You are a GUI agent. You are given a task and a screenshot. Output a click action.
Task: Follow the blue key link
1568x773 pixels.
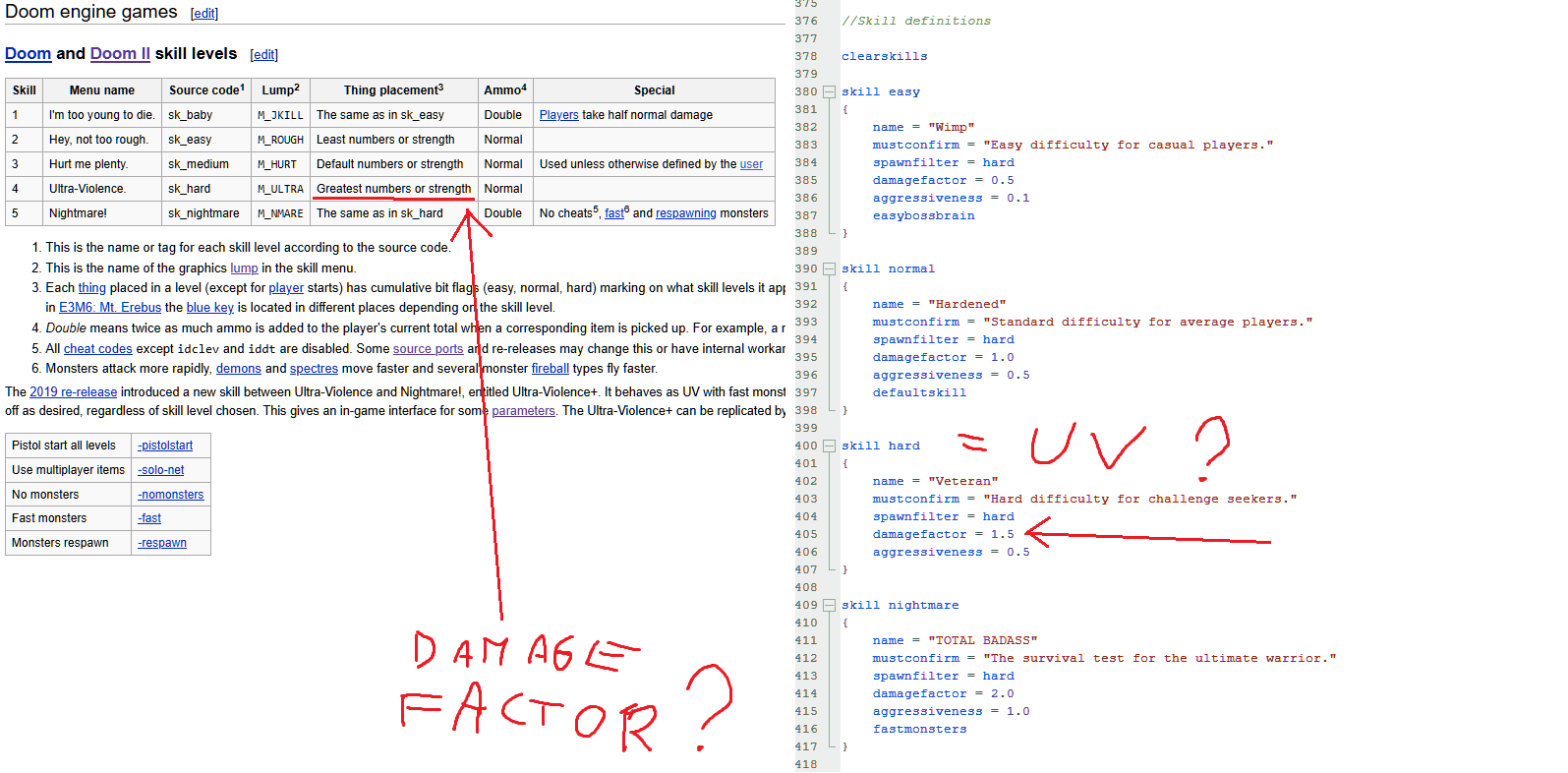pyautogui.click(x=210, y=308)
